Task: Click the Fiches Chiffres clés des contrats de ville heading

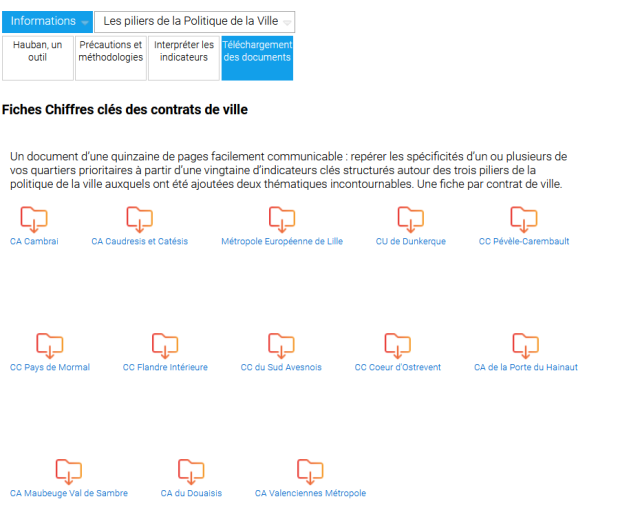Action: coord(125,109)
